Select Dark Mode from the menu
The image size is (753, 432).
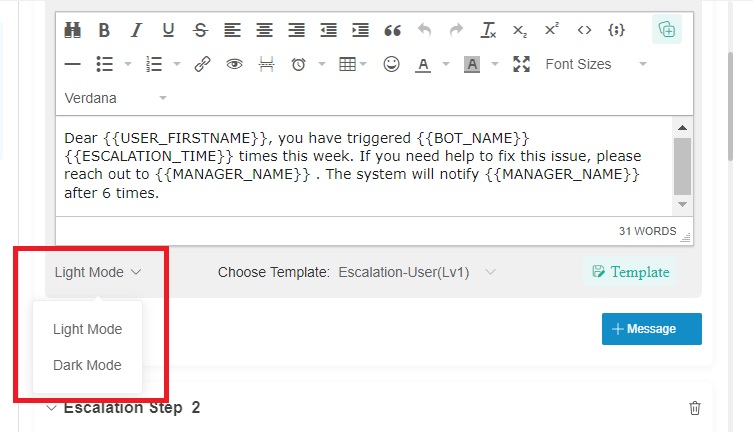tap(87, 365)
